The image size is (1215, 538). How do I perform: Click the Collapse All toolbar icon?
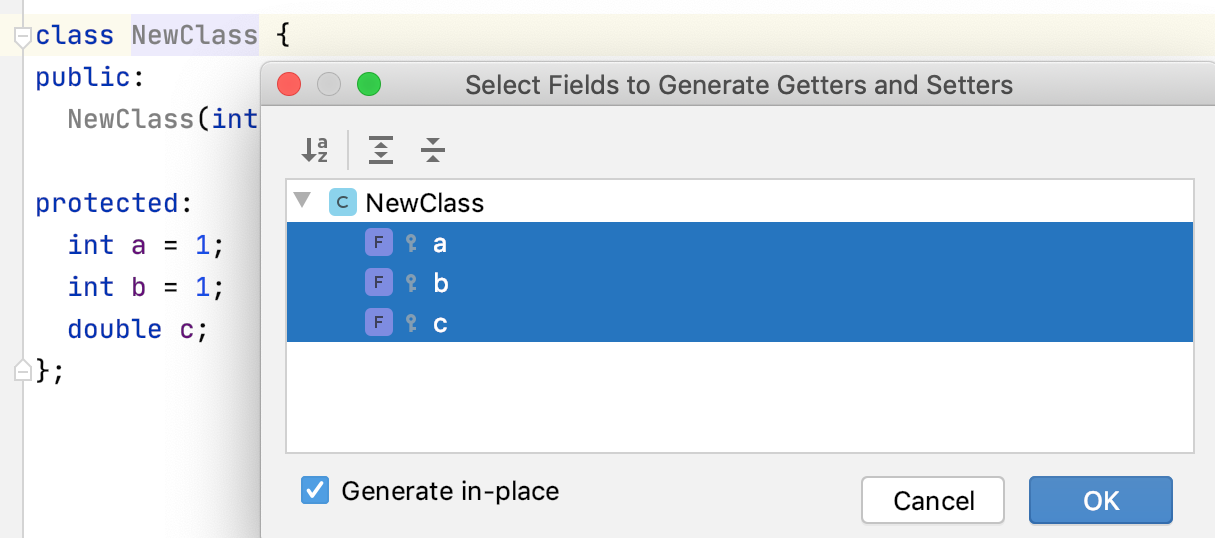(x=432, y=150)
